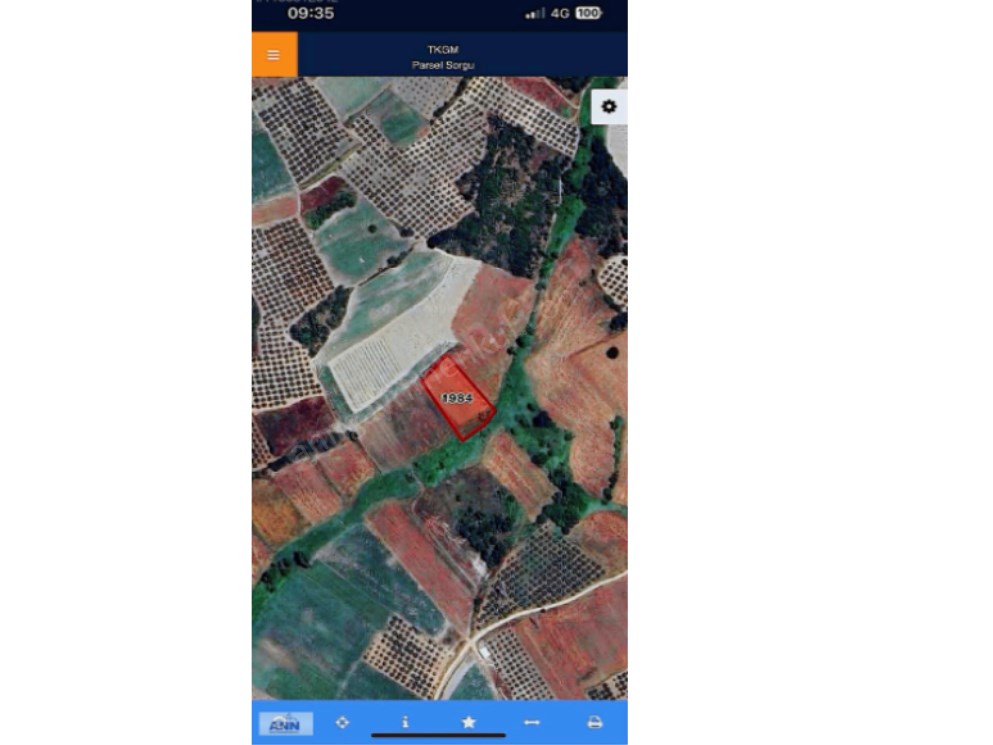Select the measure distance arrow icon
The height and width of the screenshot is (745, 993).
pos(531,722)
